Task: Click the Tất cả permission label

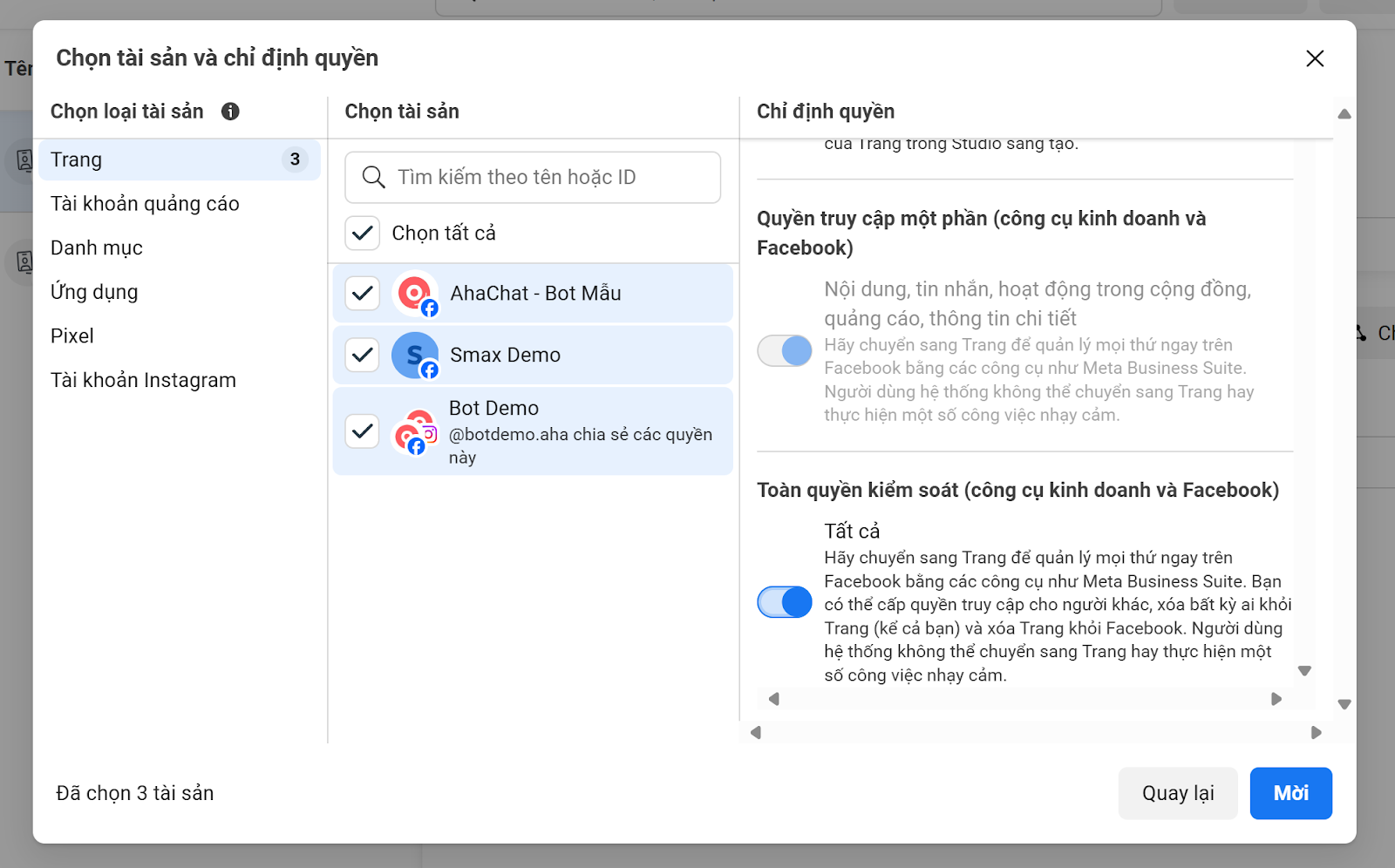Action: point(852,532)
